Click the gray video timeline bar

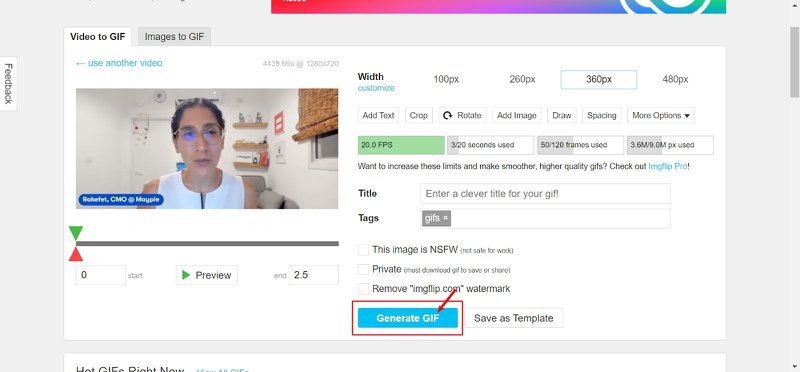click(207, 243)
